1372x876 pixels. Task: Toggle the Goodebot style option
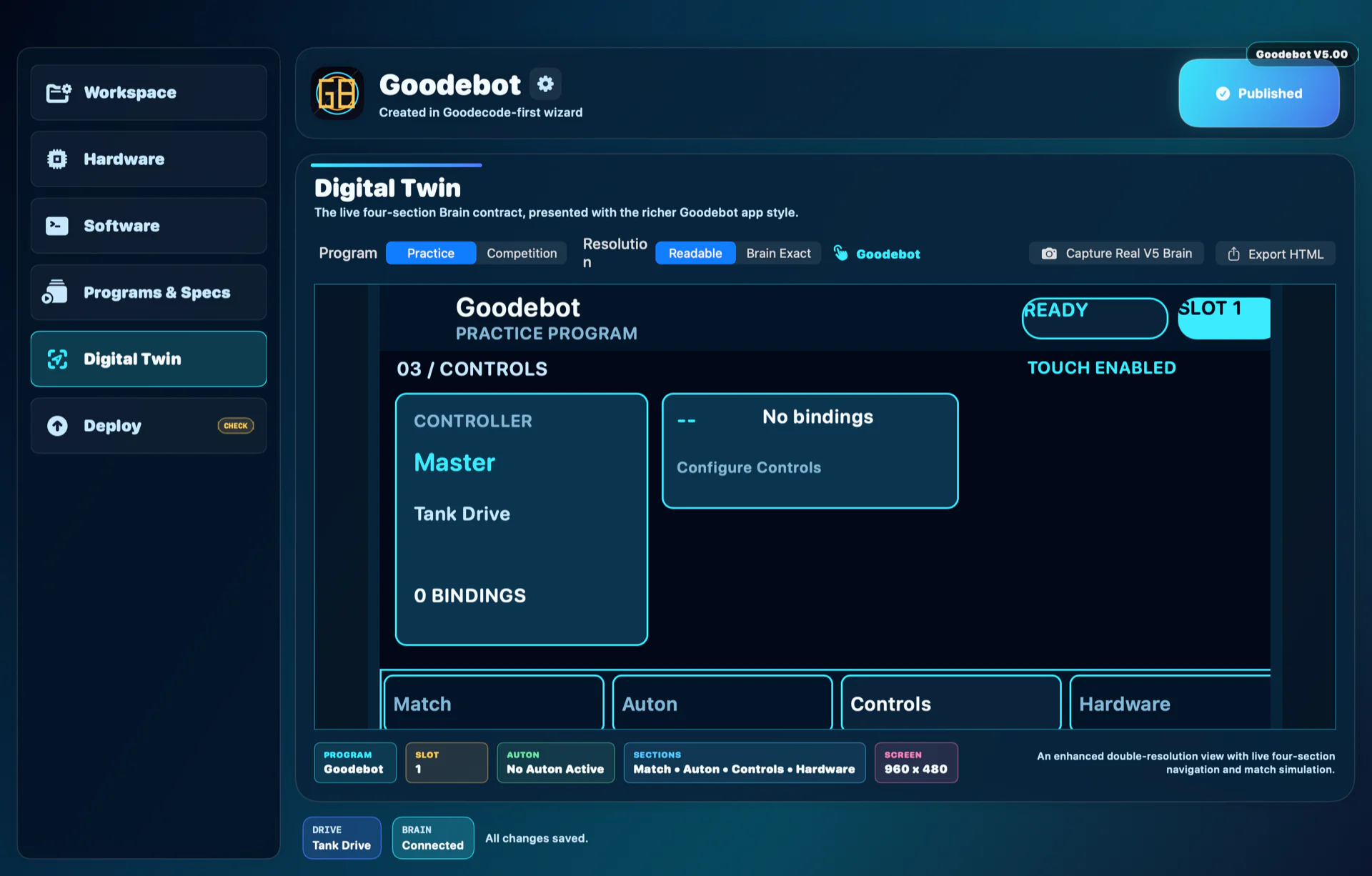click(x=877, y=254)
